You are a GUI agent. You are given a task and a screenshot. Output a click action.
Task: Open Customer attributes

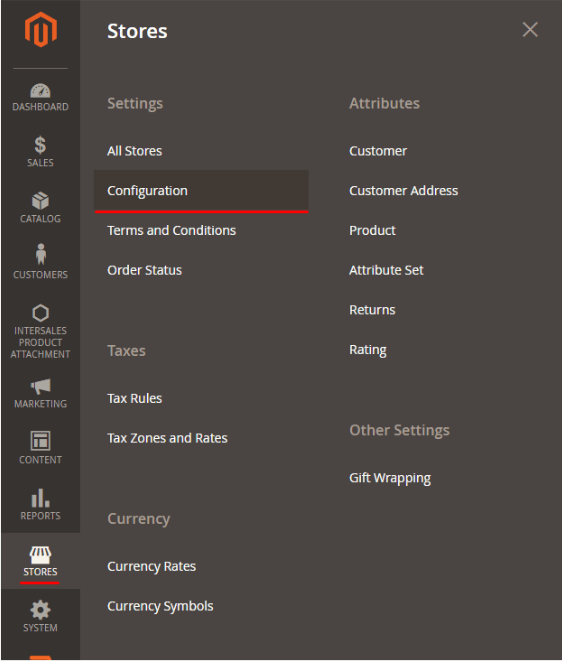click(x=378, y=151)
